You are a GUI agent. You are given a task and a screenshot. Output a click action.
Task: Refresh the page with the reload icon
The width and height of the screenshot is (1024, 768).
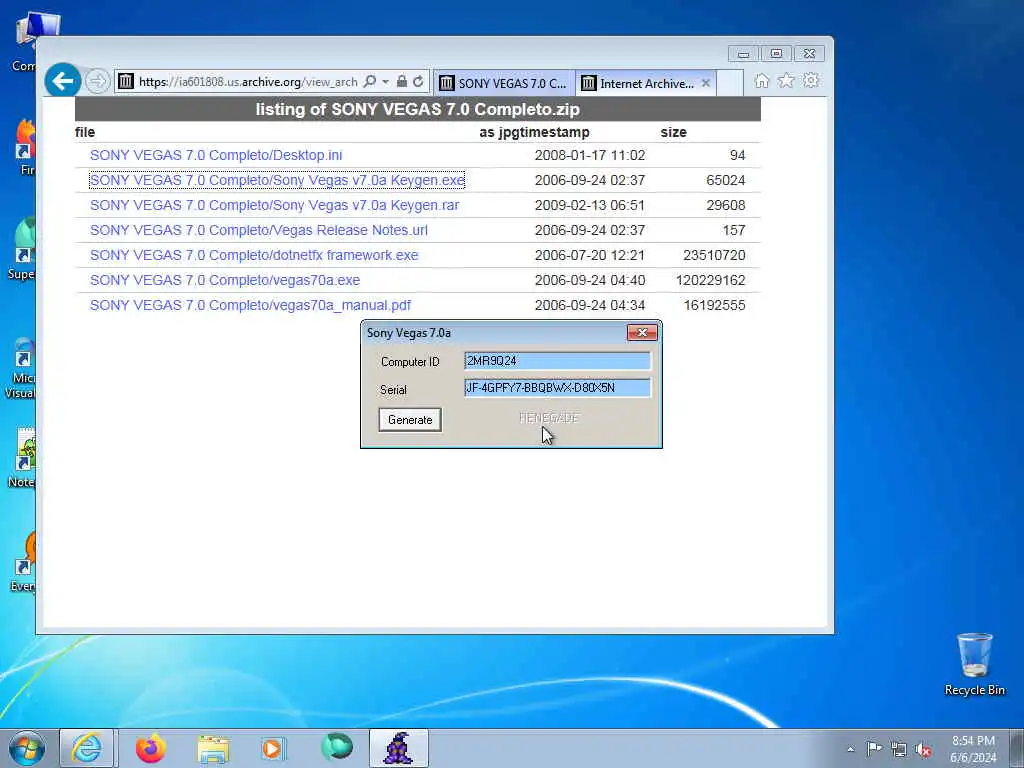pyautogui.click(x=418, y=82)
